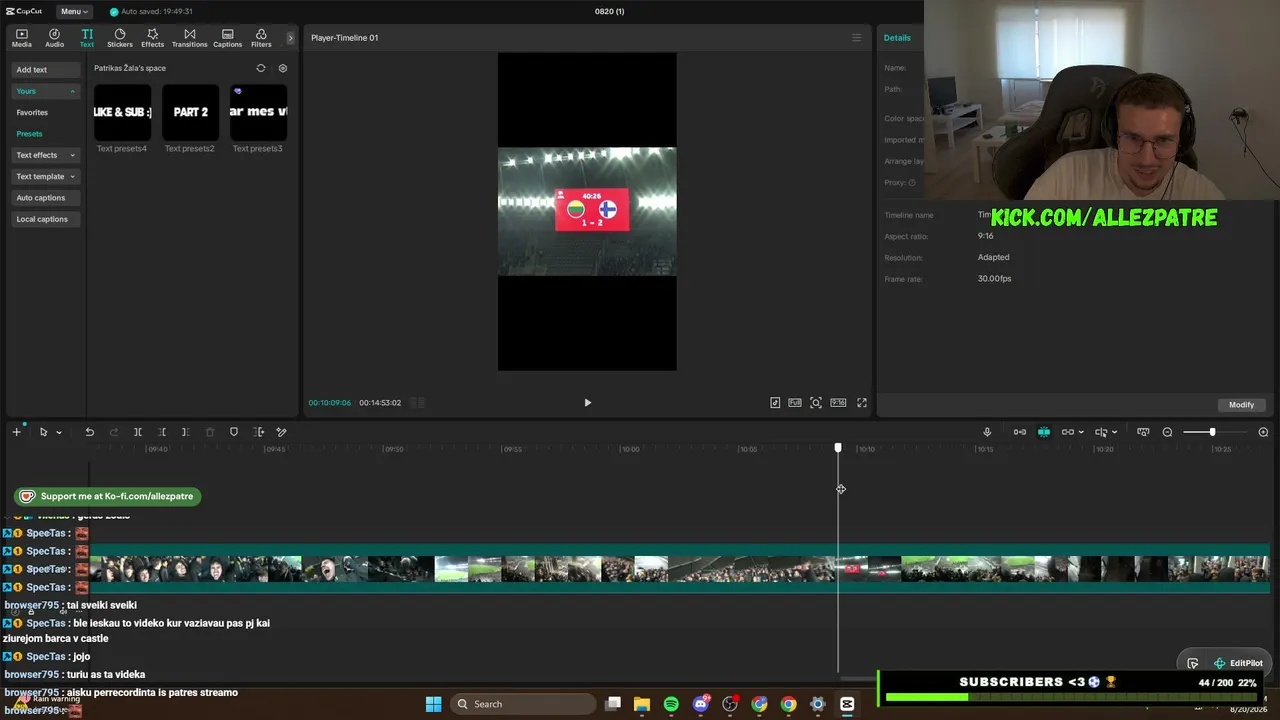Open Spotify from the taskbar
1280x720 pixels.
click(671, 704)
